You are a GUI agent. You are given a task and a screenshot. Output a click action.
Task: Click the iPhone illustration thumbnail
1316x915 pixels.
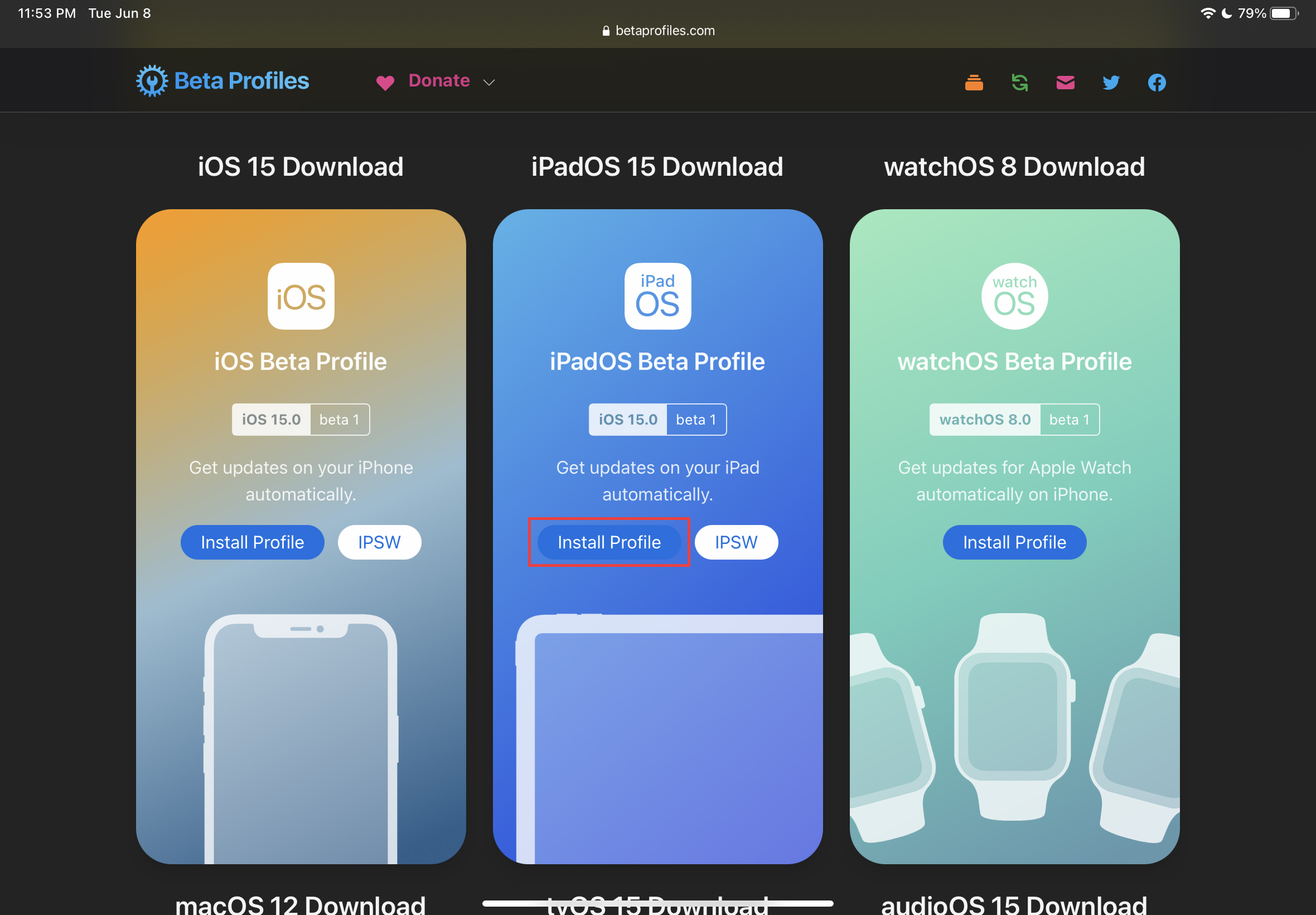pyautogui.click(x=301, y=740)
